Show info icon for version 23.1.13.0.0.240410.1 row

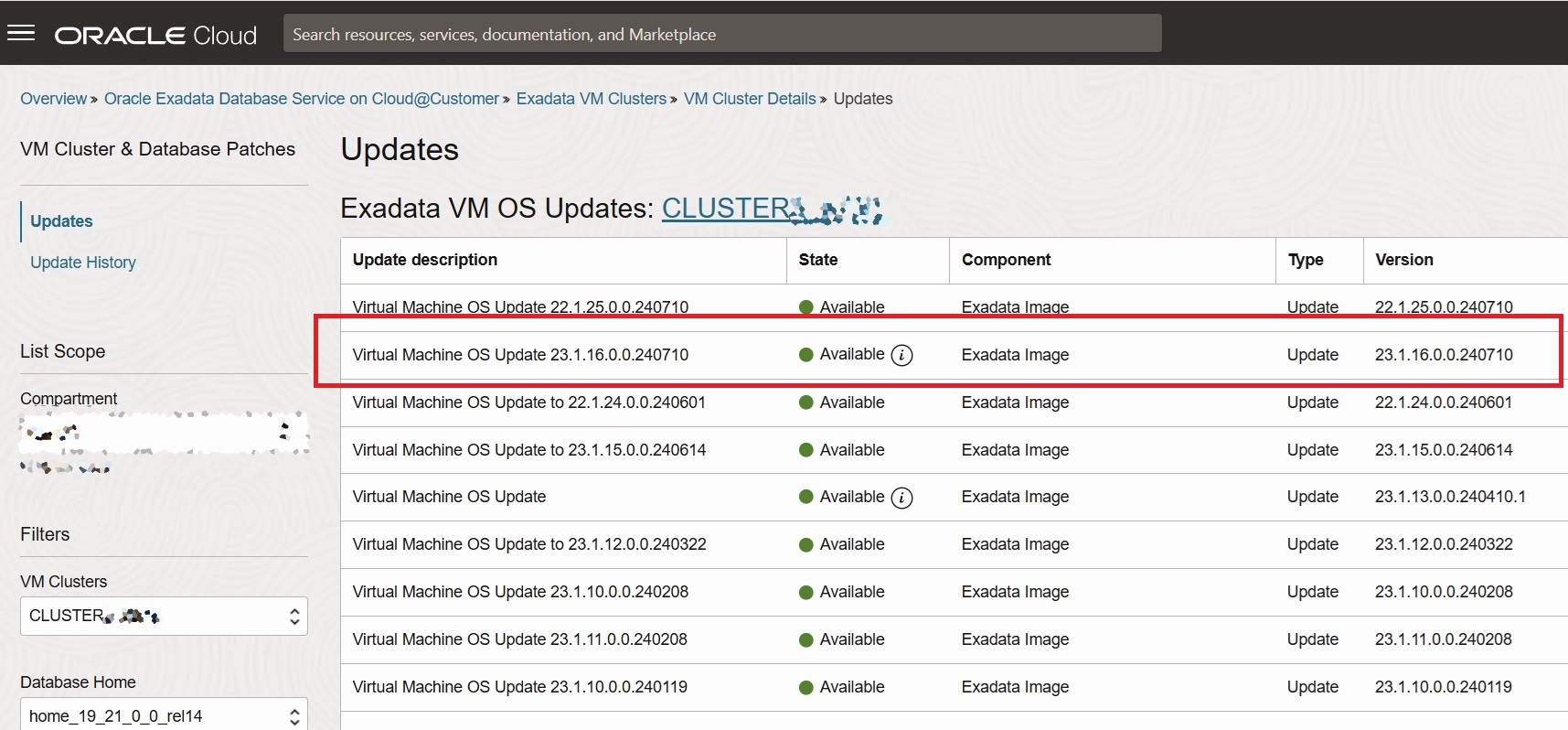[901, 498]
